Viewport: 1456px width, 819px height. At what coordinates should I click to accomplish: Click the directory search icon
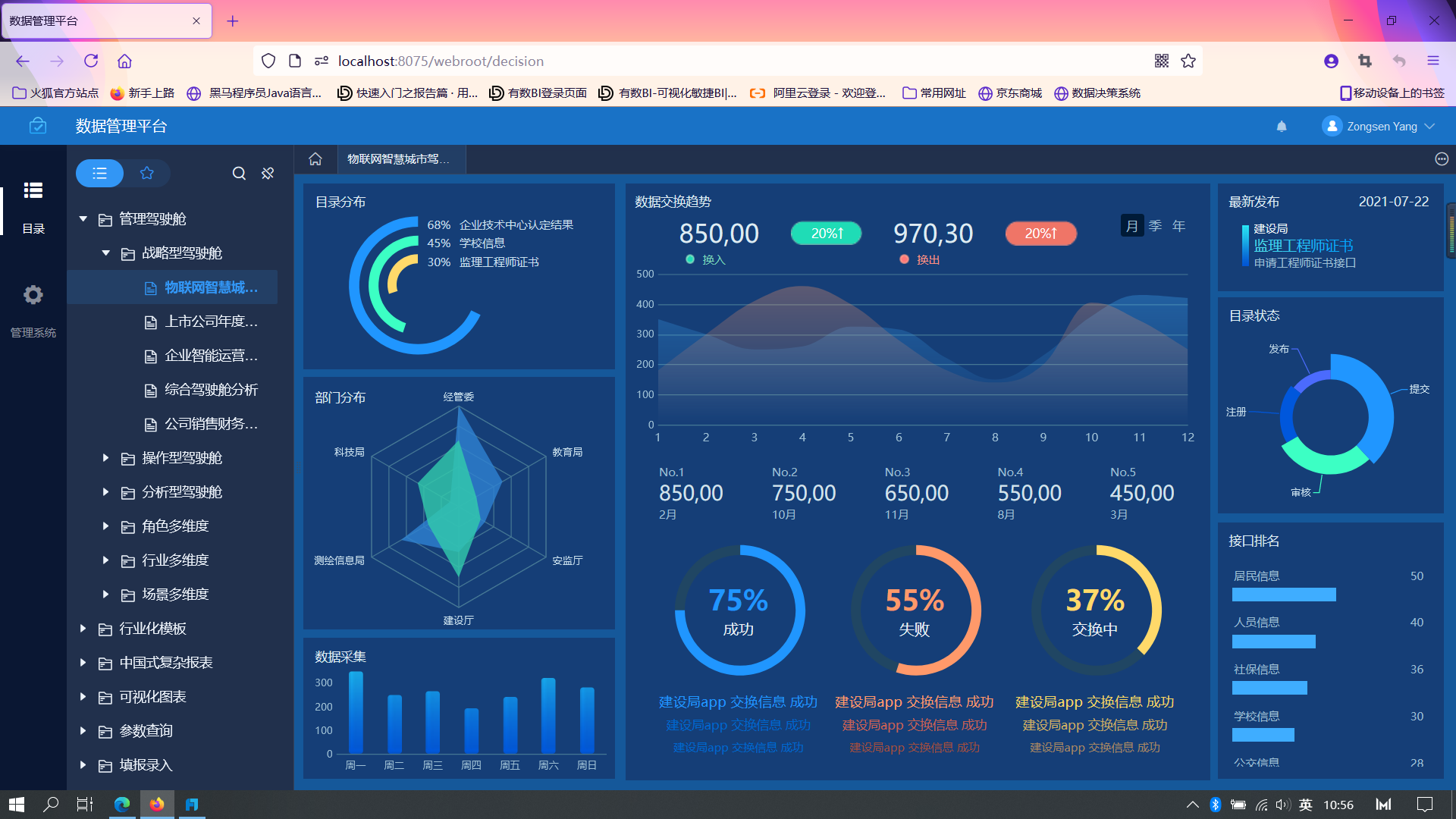point(239,174)
